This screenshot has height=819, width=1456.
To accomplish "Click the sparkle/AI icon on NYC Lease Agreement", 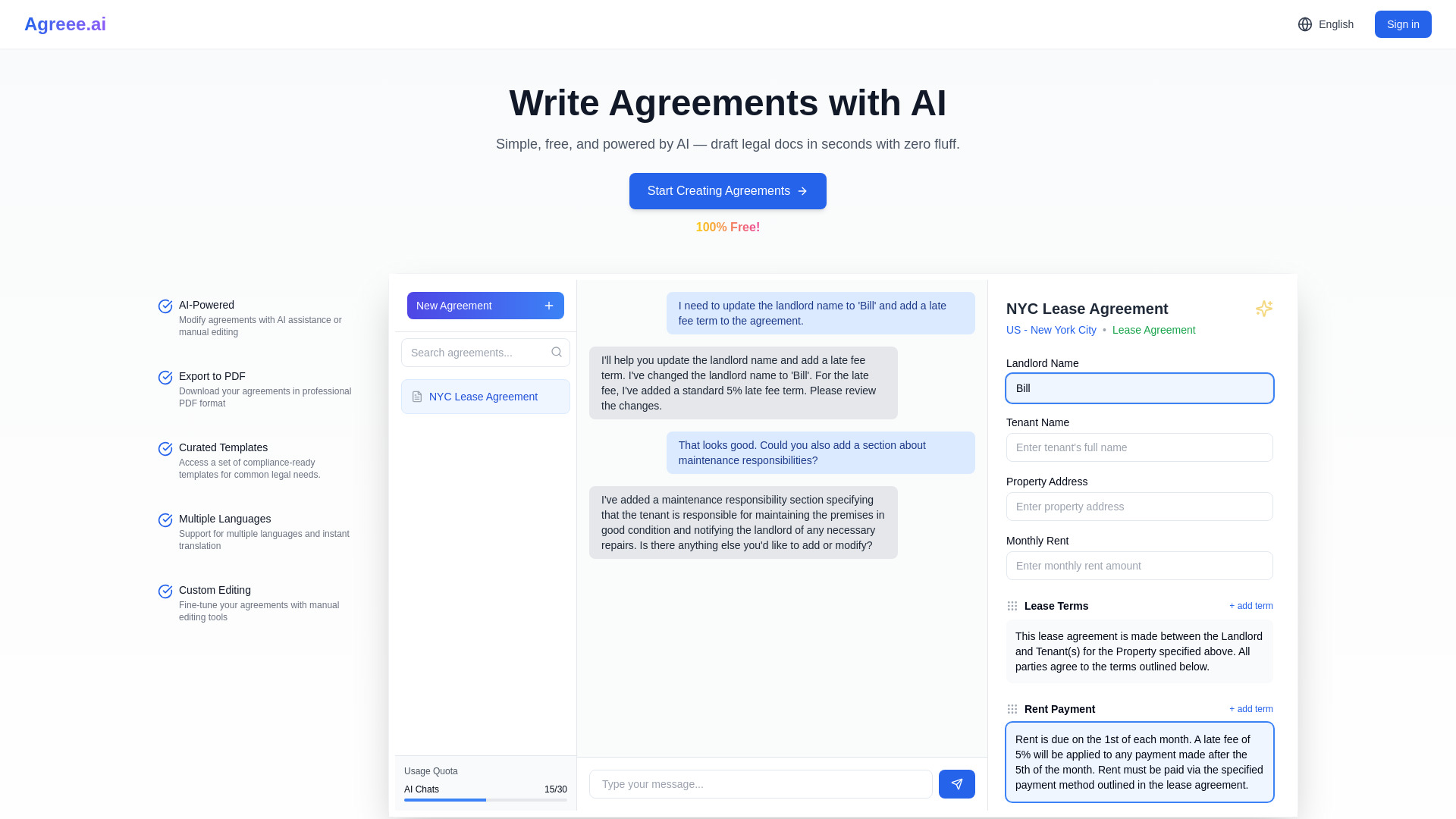I will (1264, 308).
